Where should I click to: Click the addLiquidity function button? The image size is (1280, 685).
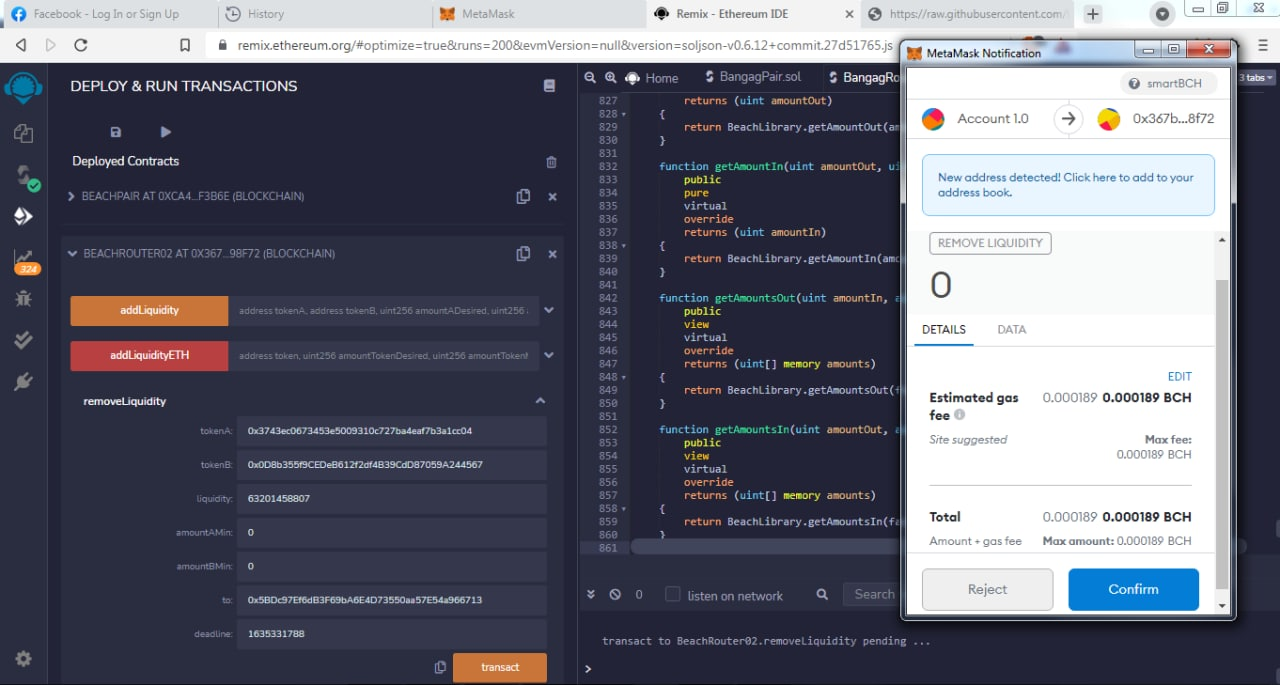pyautogui.click(x=149, y=311)
